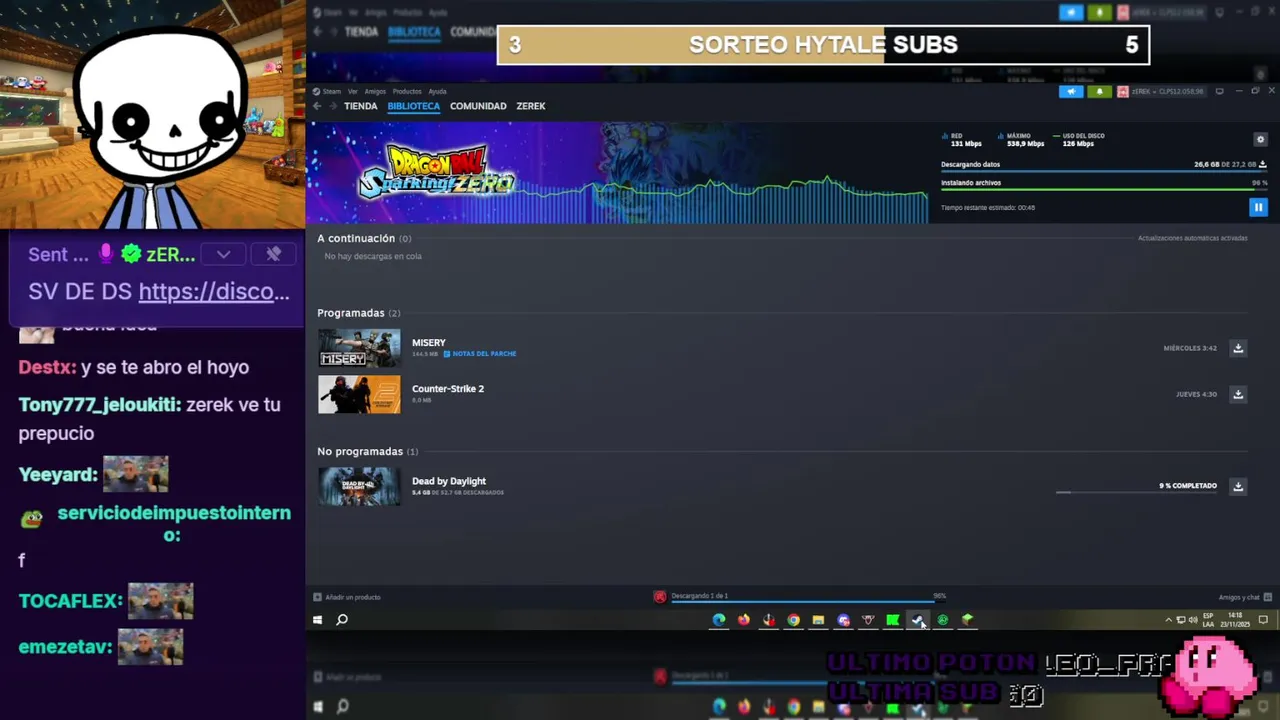Click Tony777_jeloukiti username in chat
1280x720 pixels.
100,405
